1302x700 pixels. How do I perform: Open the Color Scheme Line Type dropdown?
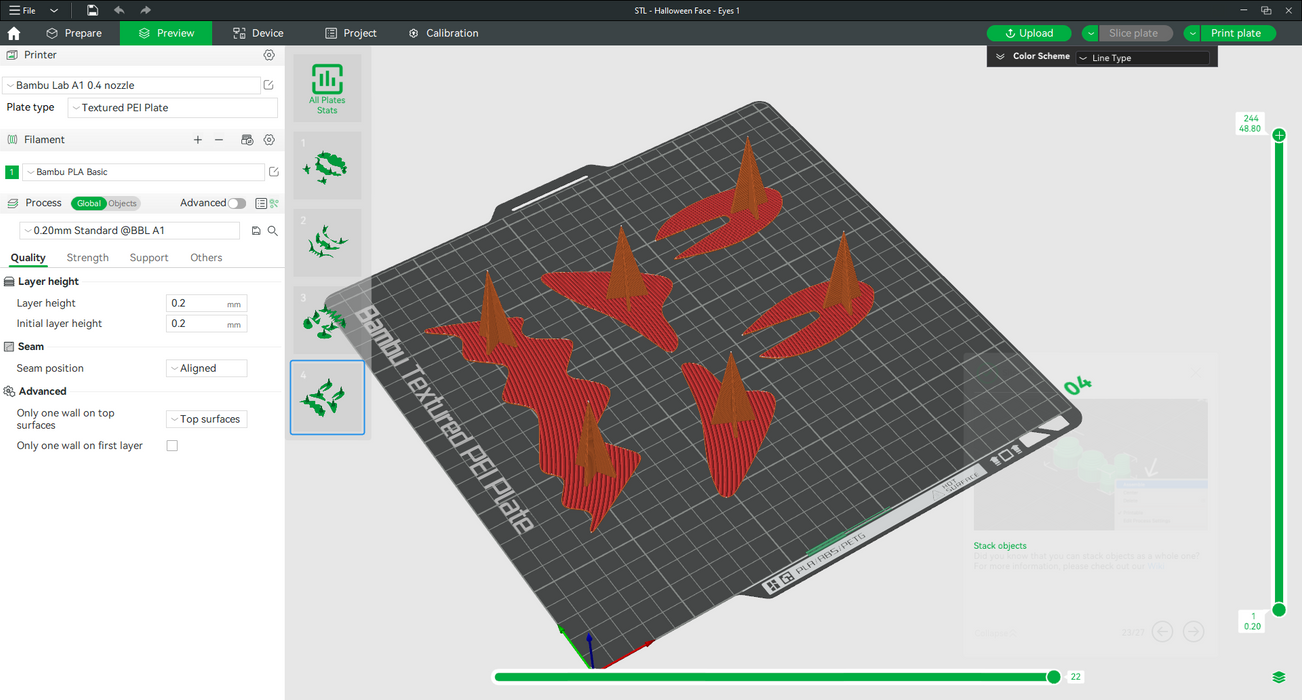1142,58
